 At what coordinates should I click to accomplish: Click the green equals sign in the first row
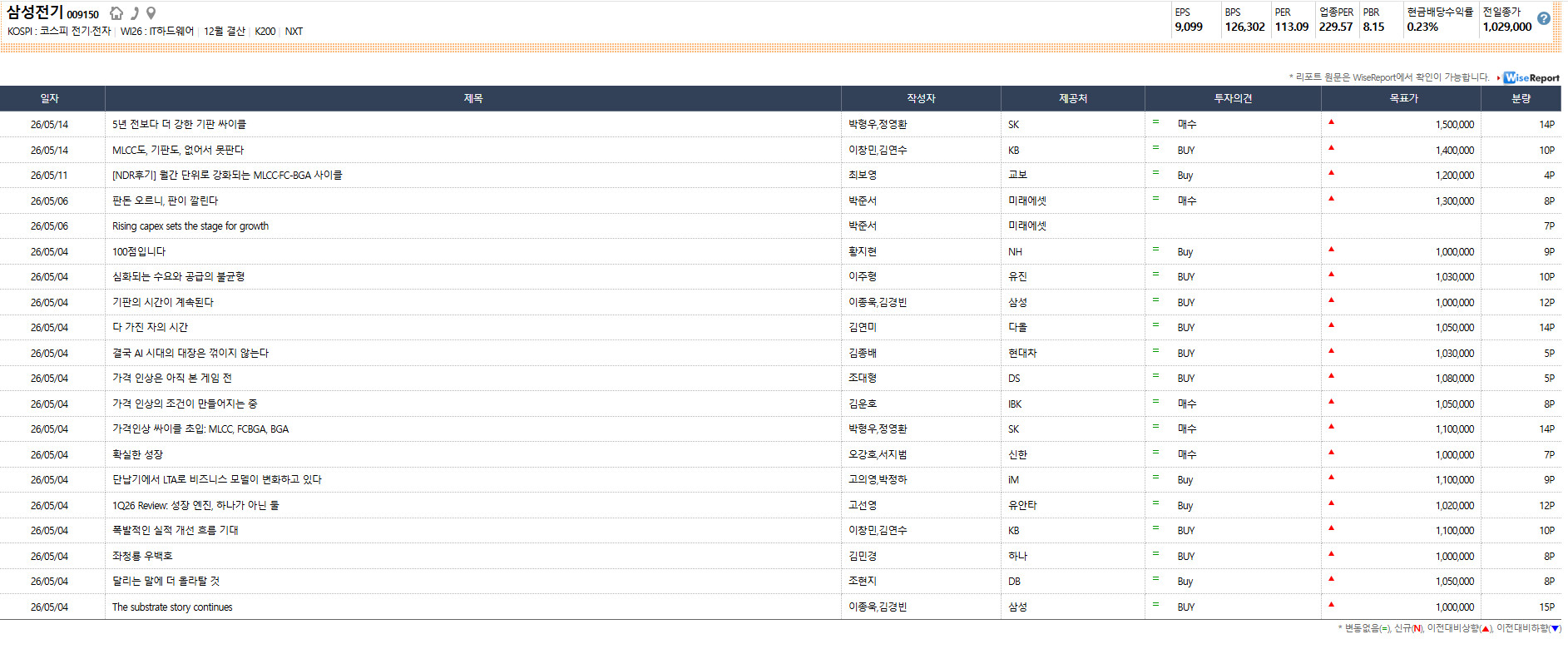click(1155, 121)
